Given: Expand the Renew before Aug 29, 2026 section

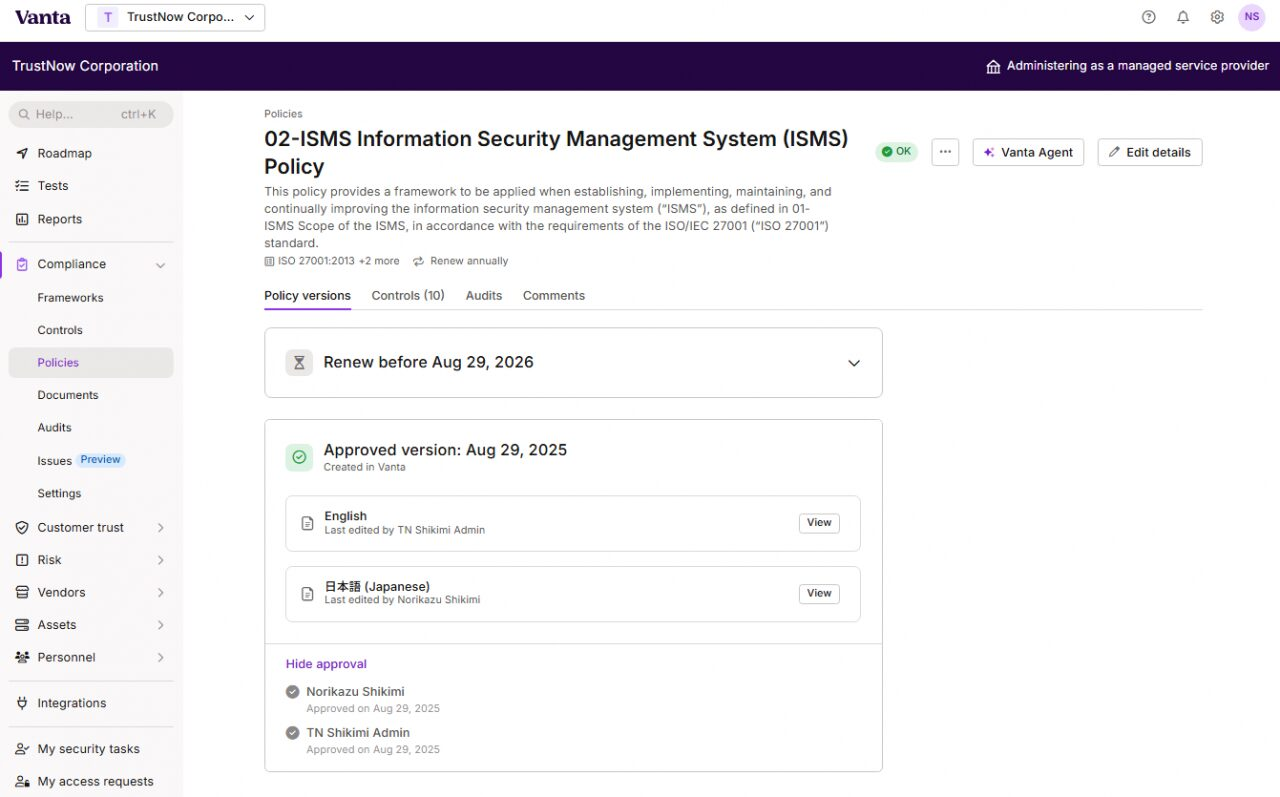Looking at the screenshot, I should click(x=853, y=363).
